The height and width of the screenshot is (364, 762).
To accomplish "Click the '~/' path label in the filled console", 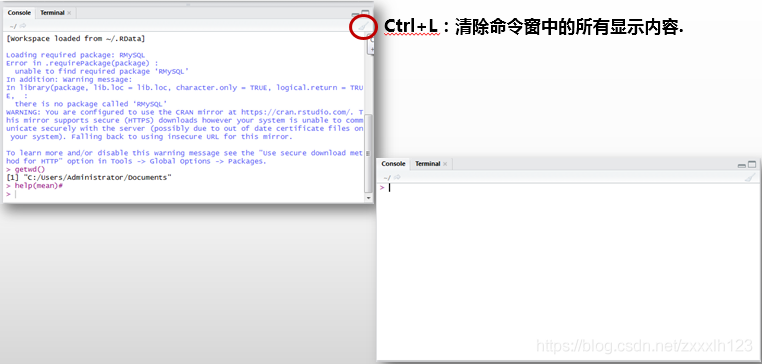I will pos(13,26).
